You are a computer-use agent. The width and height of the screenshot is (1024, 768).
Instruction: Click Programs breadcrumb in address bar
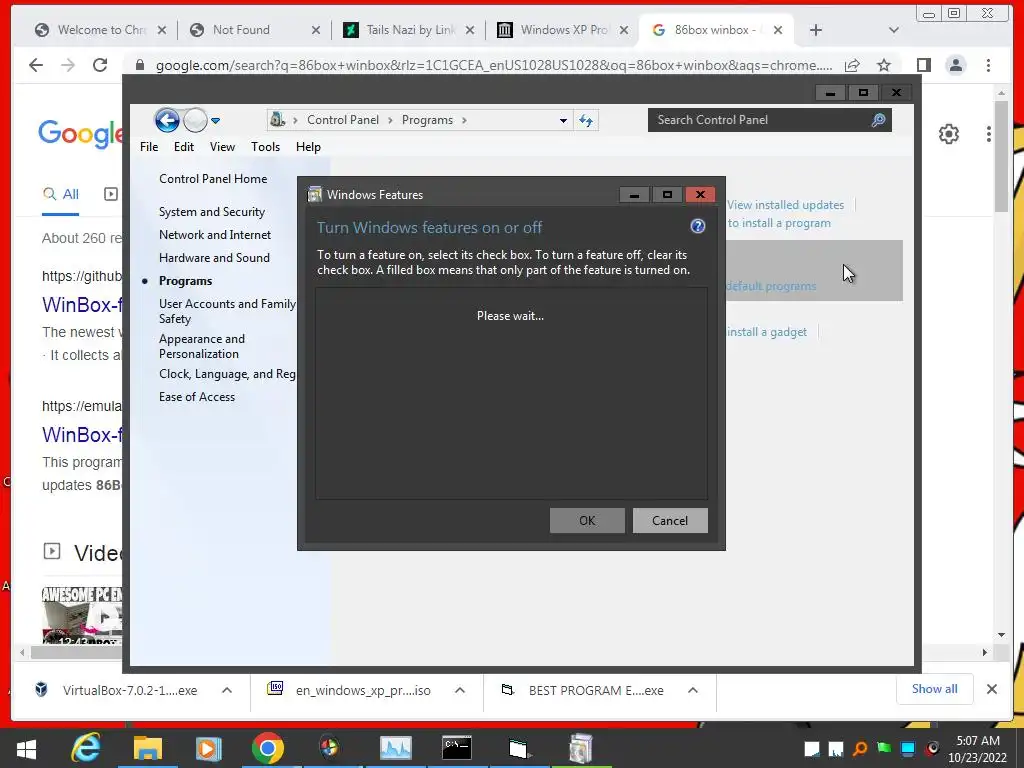click(427, 120)
